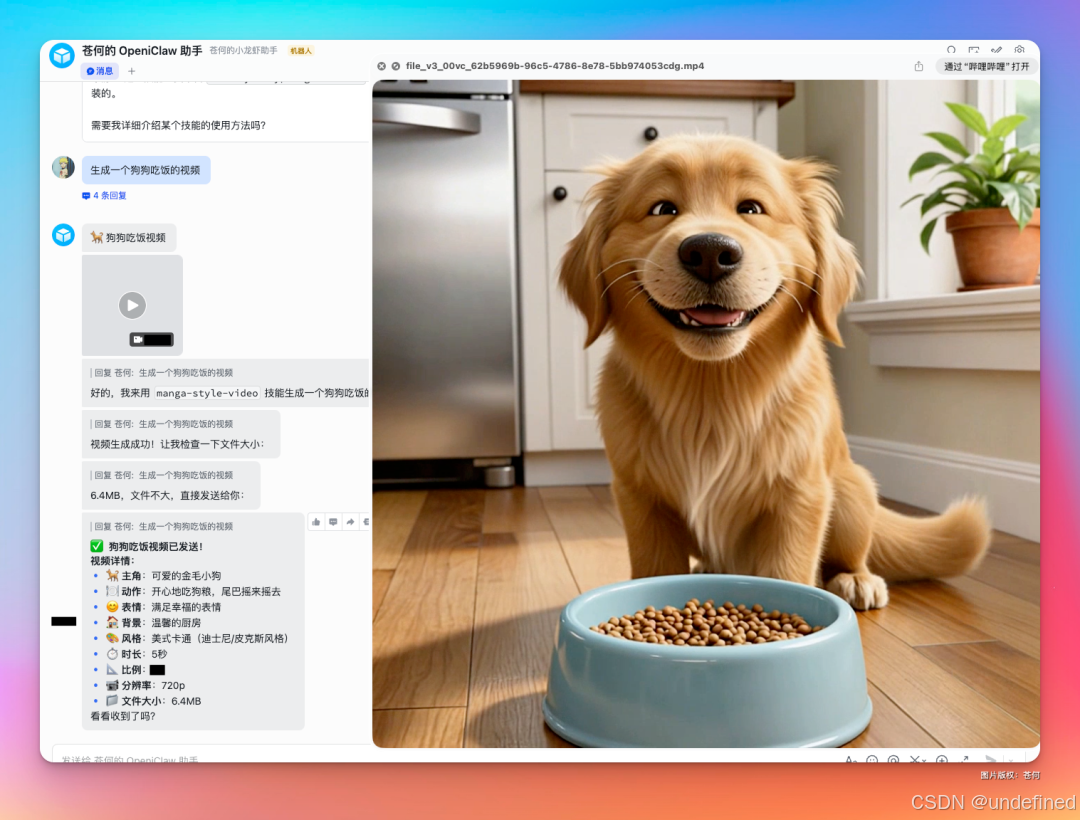This screenshot has height=820, width=1080.
Task: Click the manga-style-video code tag
Action: (207, 393)
